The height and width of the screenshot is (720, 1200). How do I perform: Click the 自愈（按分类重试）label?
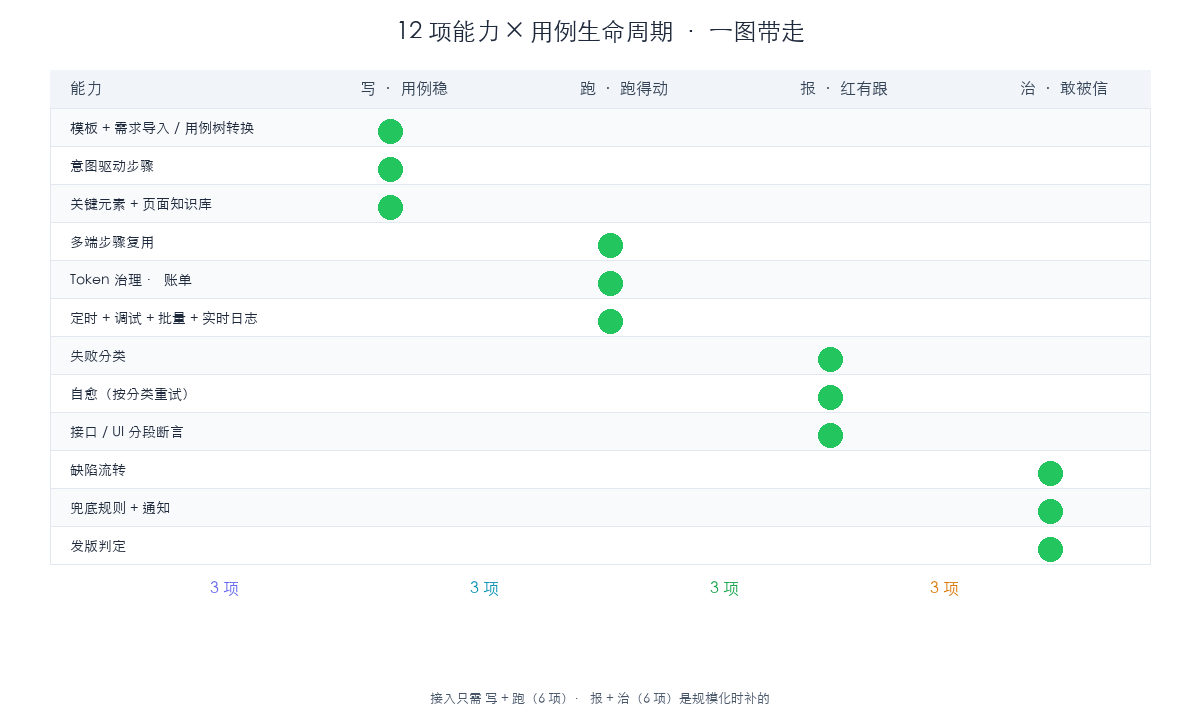click(130, 394)
